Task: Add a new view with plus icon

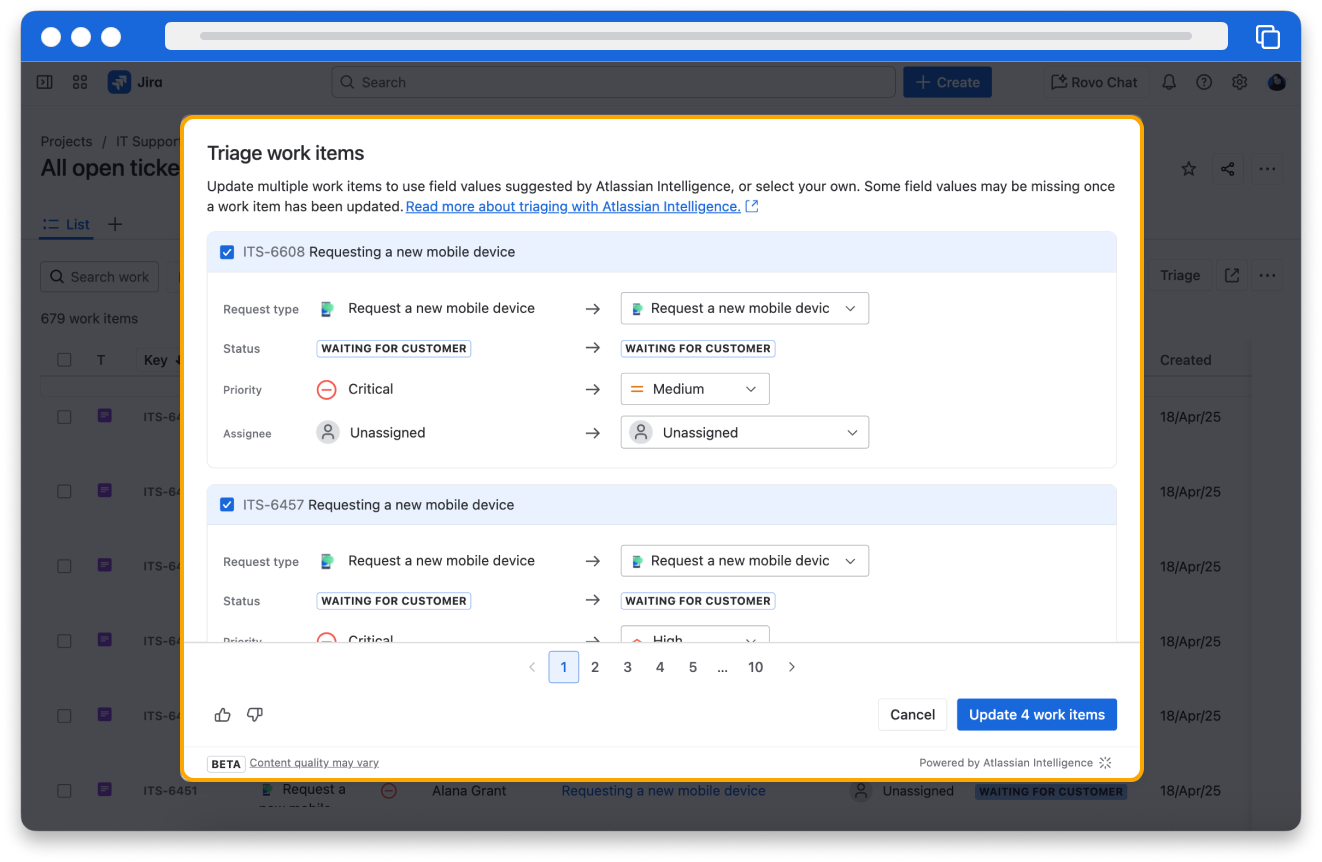Action: pos(115,224)
